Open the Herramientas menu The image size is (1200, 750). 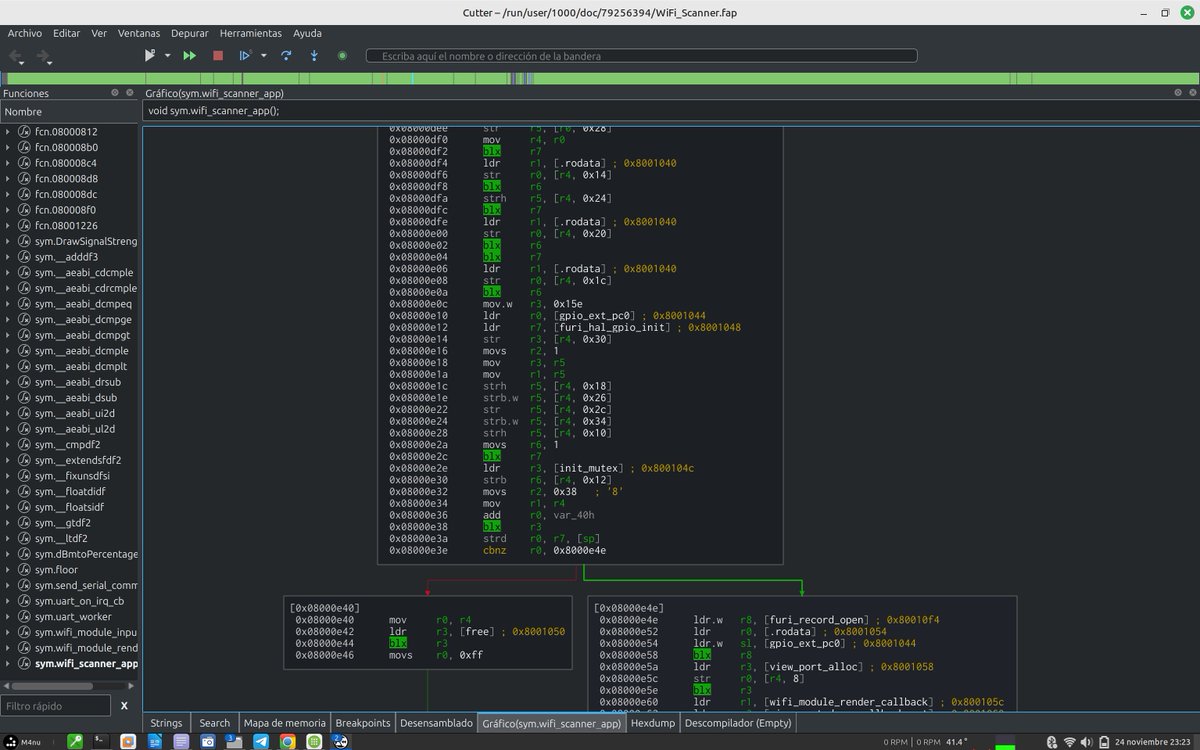pyautogui.click(x=251, y=33)
